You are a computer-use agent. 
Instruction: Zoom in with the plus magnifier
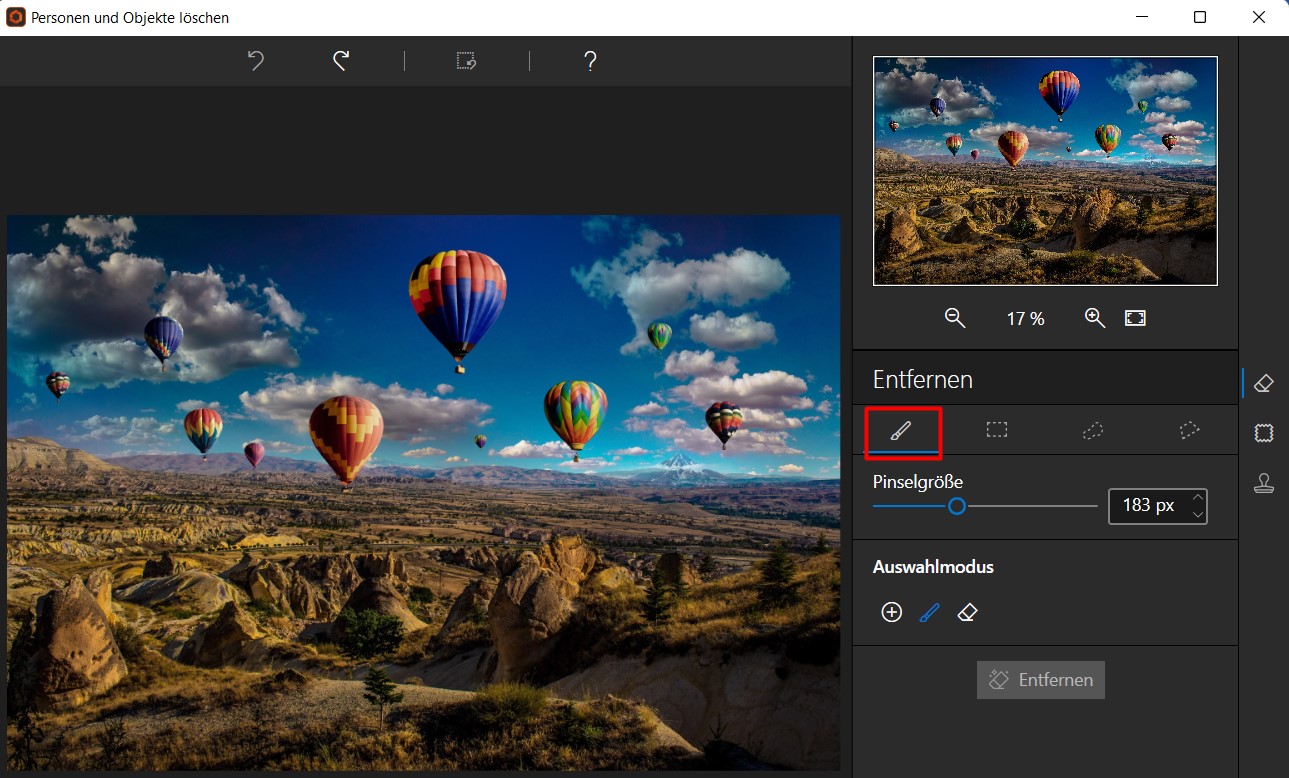coord(1095,318)
